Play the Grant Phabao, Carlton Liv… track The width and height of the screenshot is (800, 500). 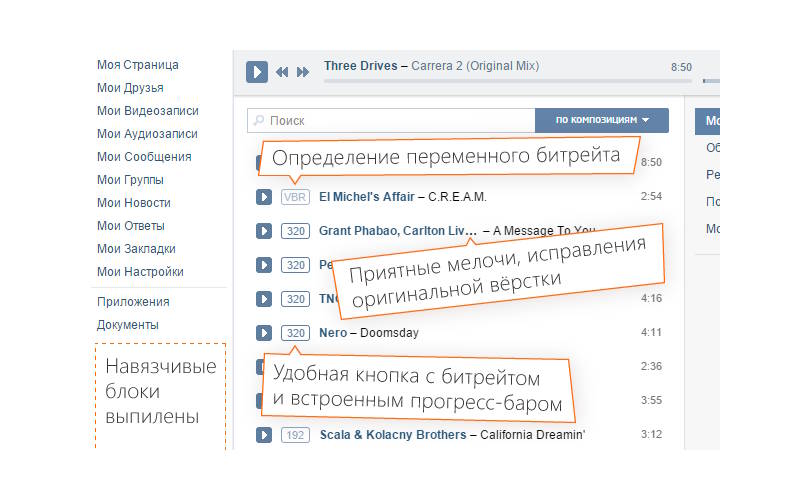click(x=264, y=231)
